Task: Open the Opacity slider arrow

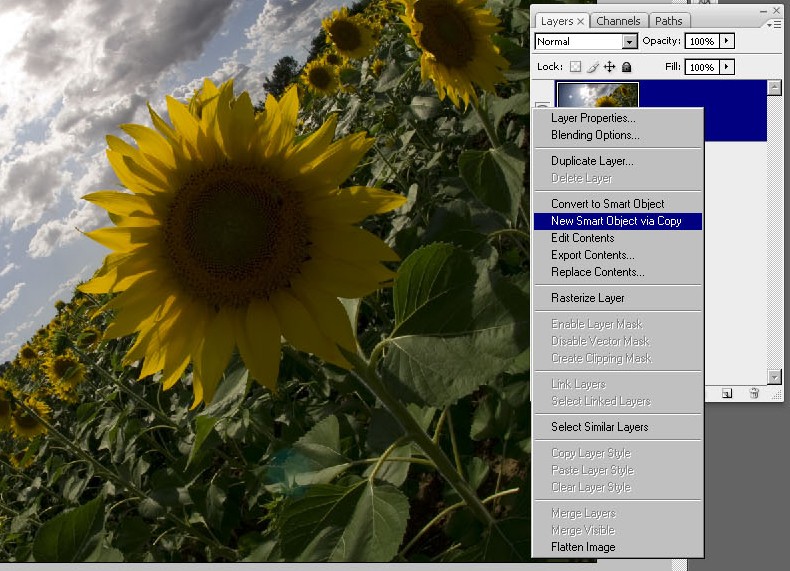Action: click(x=726, y=41)
